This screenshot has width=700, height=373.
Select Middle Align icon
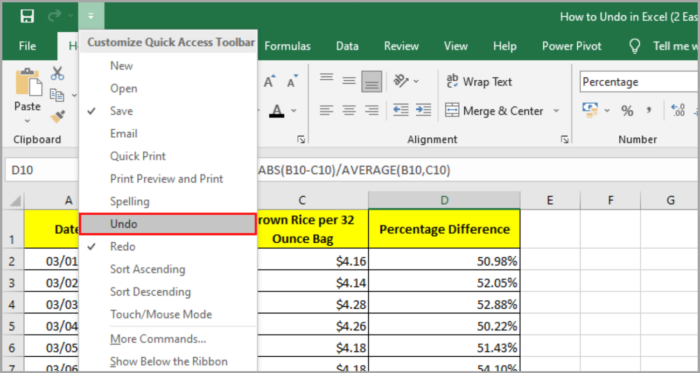pyautogui.click(x=349, y=82)
